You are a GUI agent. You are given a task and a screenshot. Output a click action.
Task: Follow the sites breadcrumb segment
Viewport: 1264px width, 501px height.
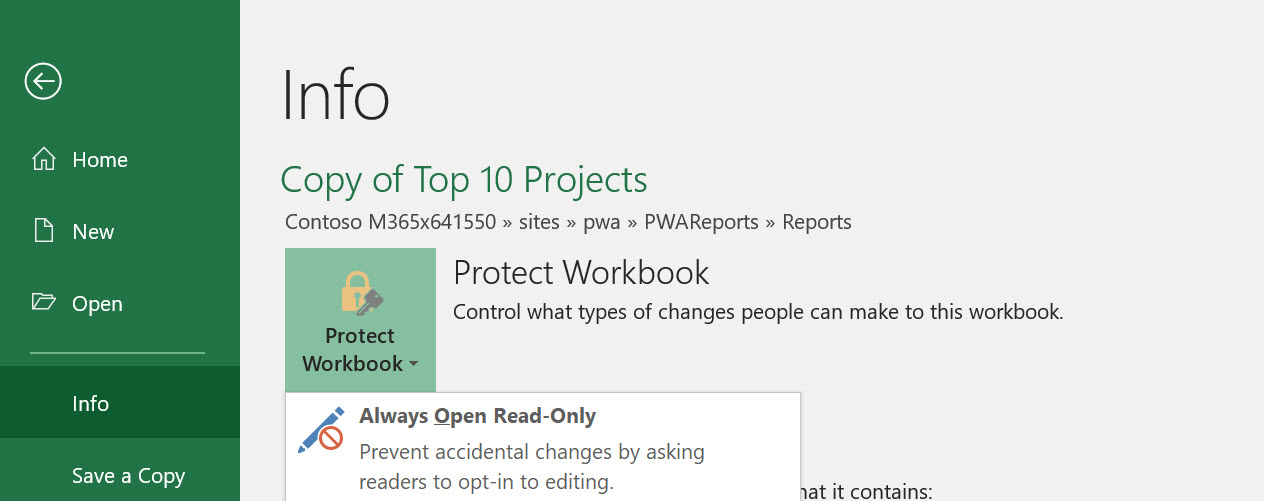[539, 222]
